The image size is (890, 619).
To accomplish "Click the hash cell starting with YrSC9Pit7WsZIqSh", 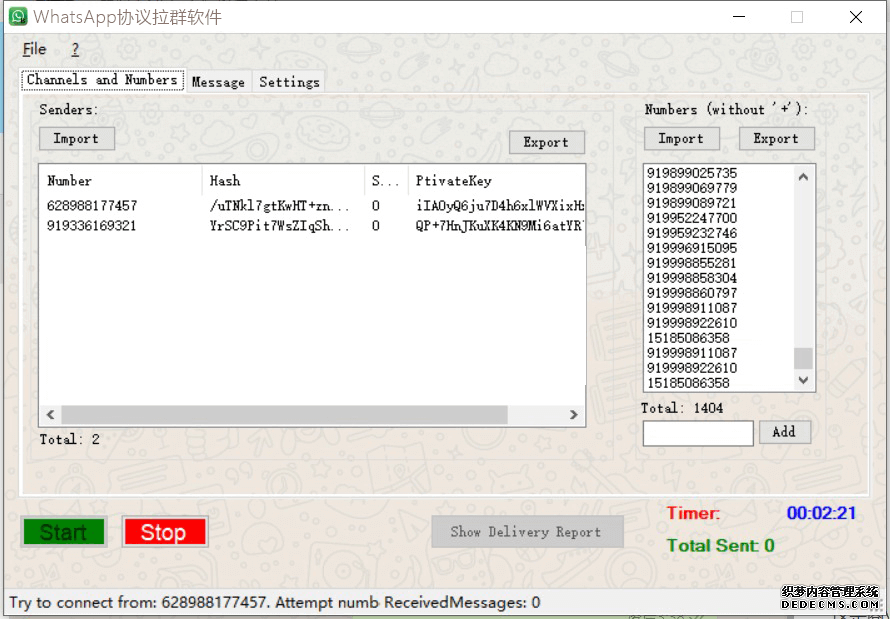I will coord(279,226).
